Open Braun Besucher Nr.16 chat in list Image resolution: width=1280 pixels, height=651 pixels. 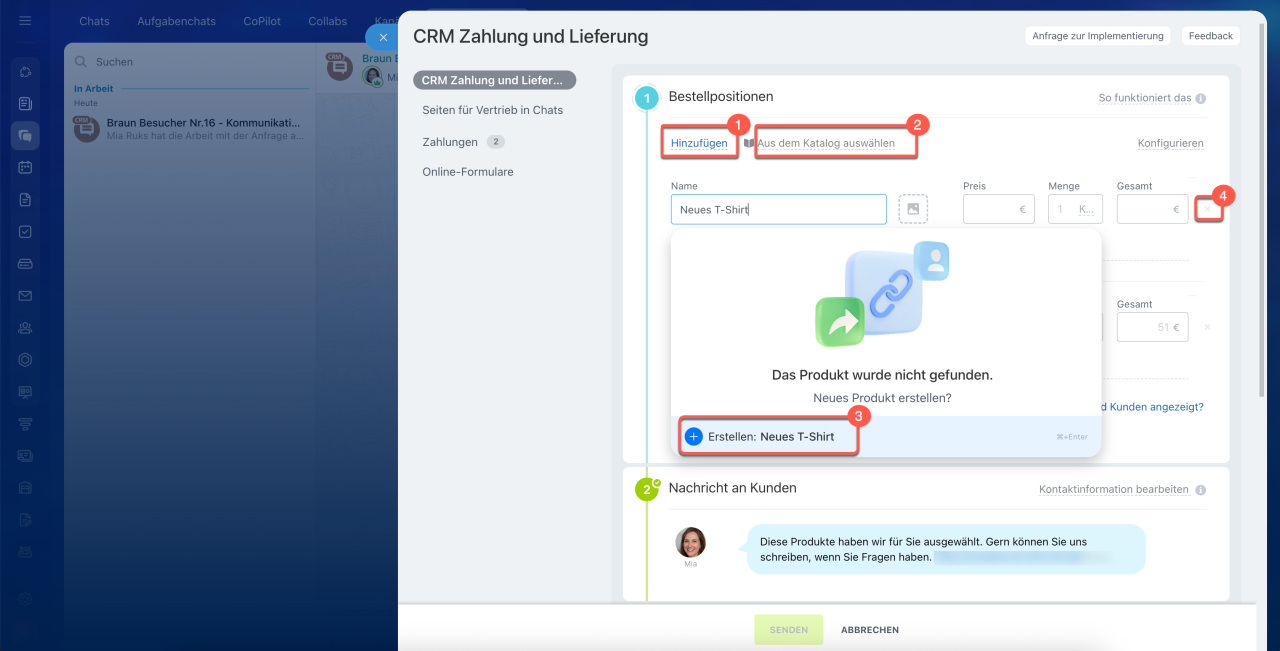pyautogui.click(x=190, y=129)
